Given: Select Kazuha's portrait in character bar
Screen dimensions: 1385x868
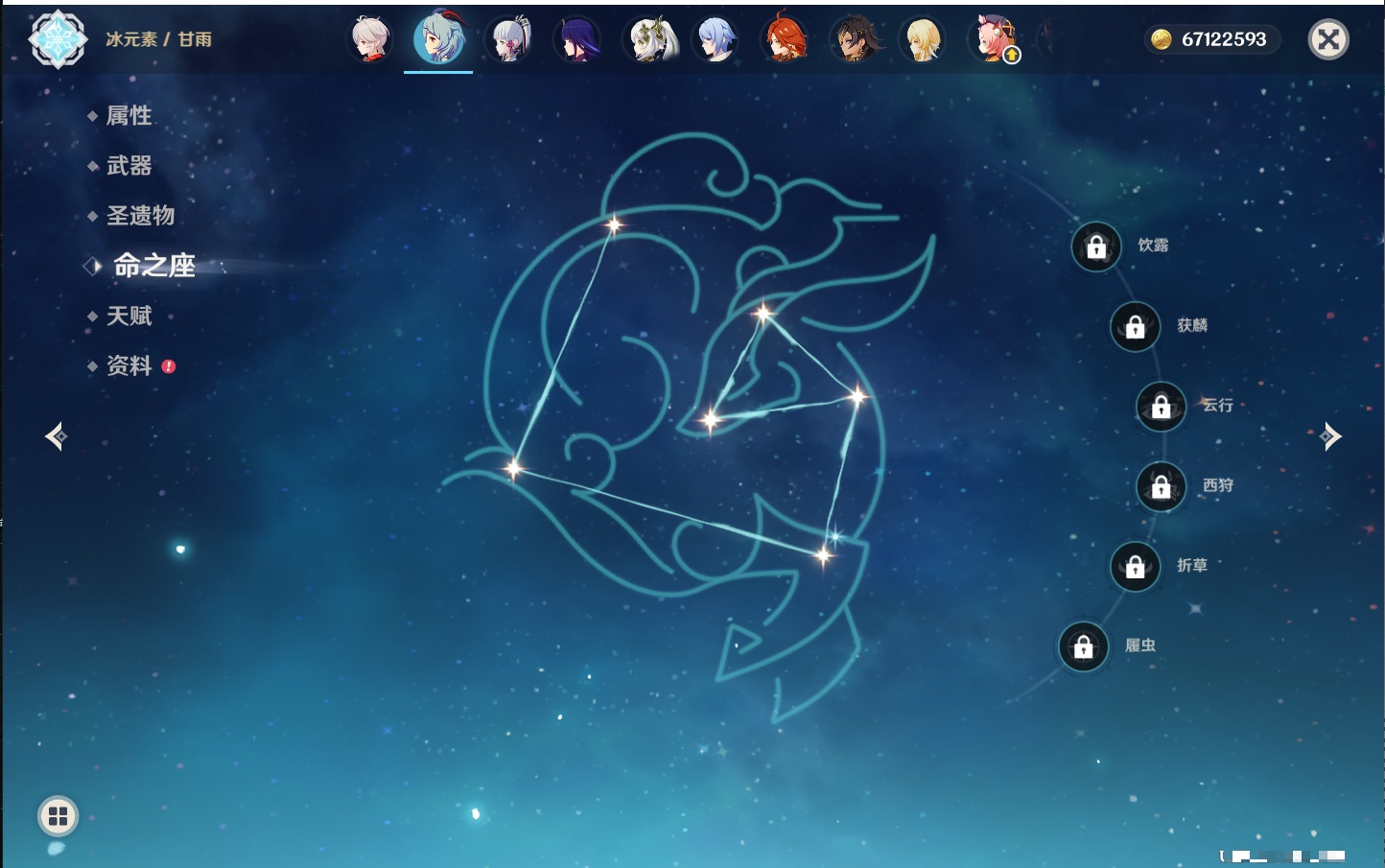Looking at the screenshot, I should pos(370,40).
